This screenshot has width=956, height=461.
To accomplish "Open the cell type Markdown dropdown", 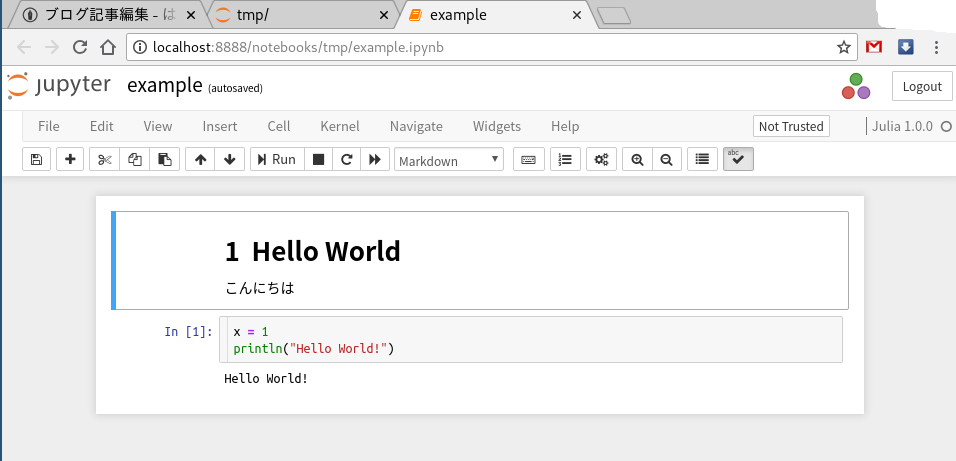I will click(449, 160).
